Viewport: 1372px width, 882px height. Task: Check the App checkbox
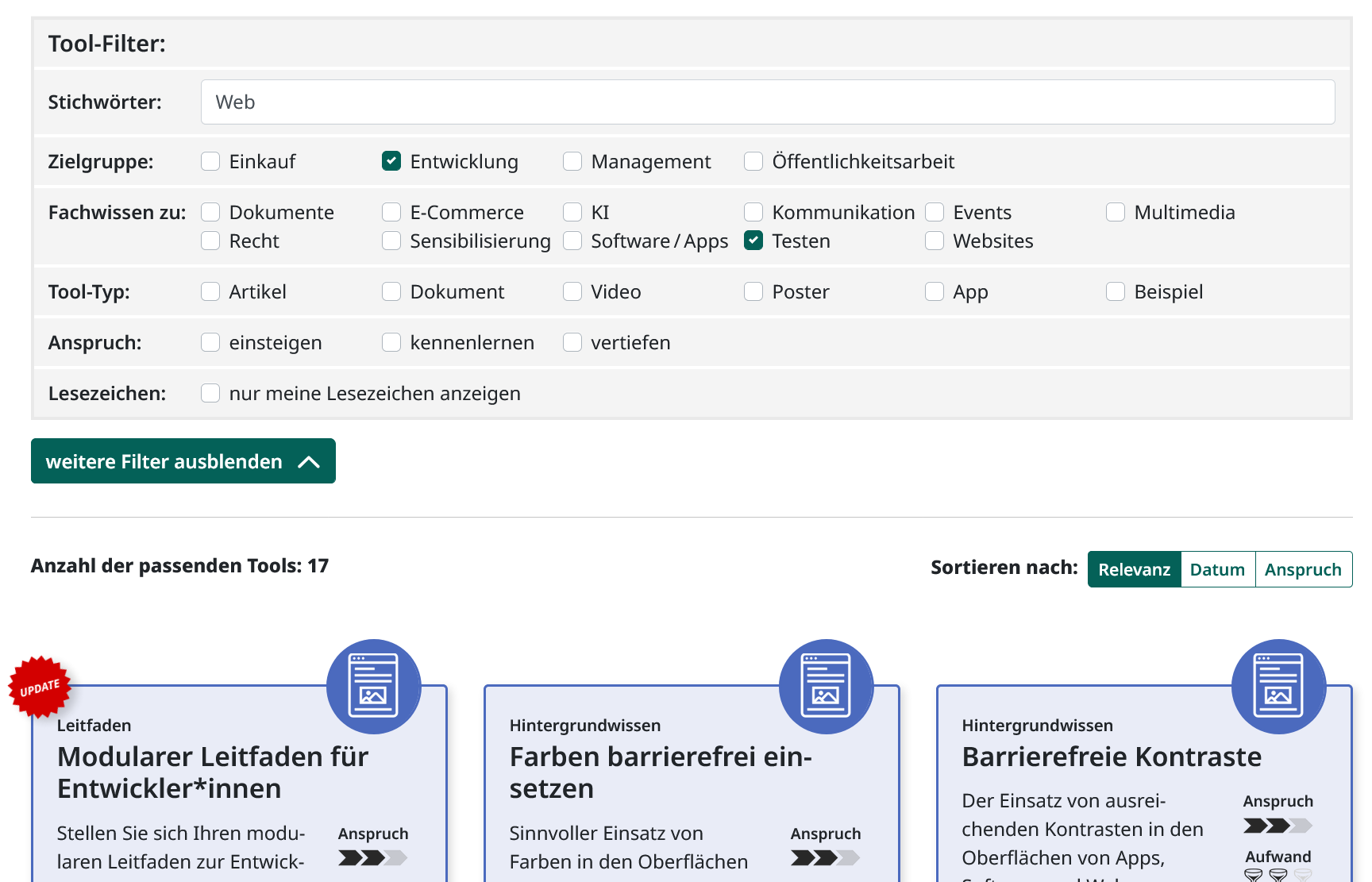[935, 291]
